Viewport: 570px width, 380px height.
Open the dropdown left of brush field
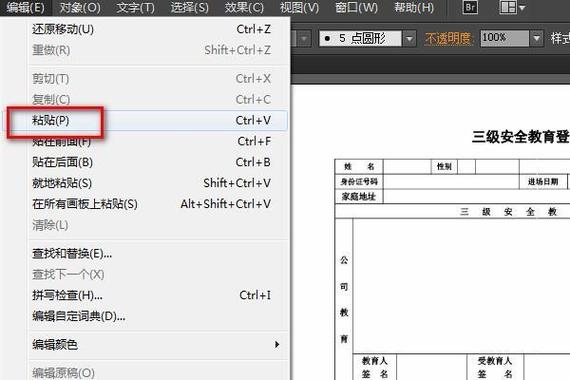[305, 38]
